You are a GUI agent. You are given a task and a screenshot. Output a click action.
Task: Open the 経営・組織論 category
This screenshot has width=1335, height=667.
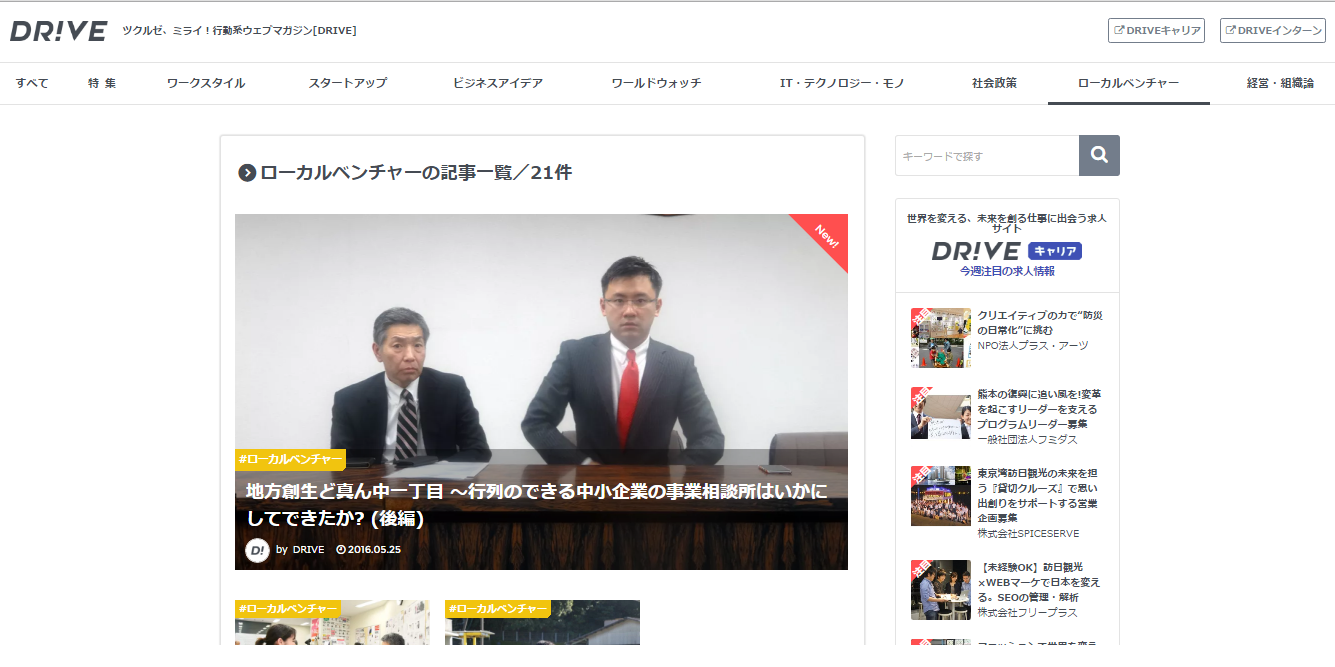(1280, 83)
